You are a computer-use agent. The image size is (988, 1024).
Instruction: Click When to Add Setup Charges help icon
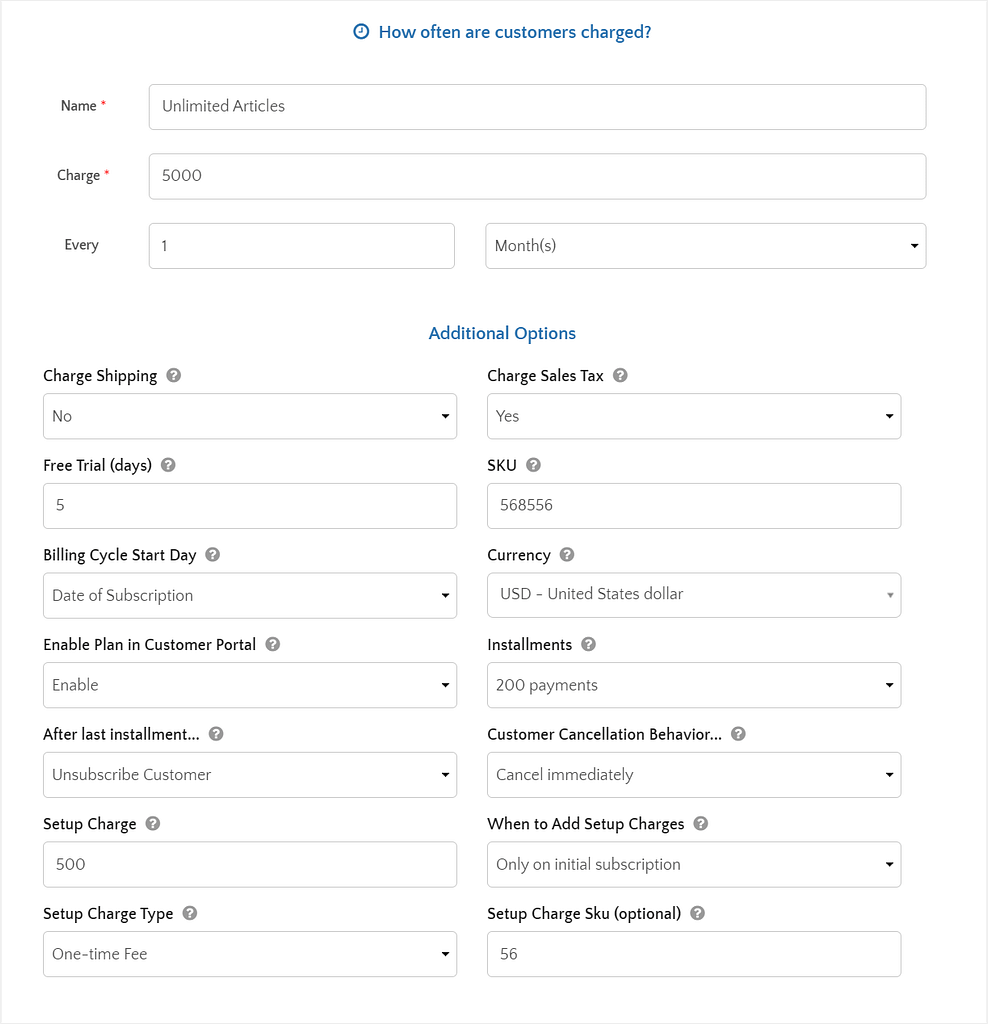tap(701, 824)
